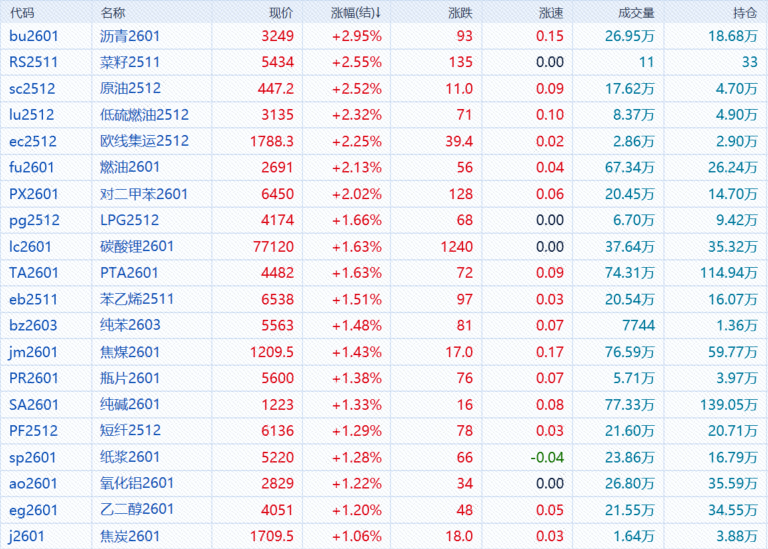Click the 1240 涨跌 value

pyautogui.click(x=456, y=246)
